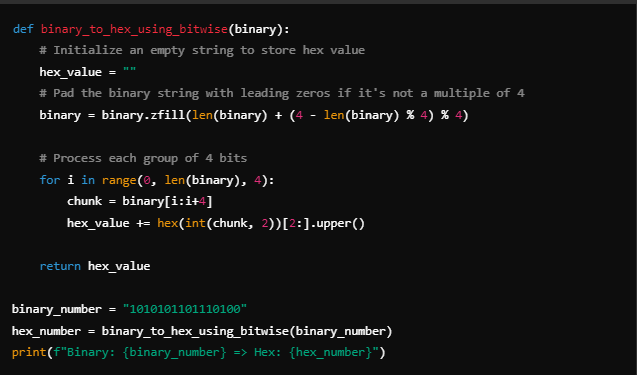637x375 pixels.
Task: Click the comment about initializing empty string
Action: [x=202, y=50]
